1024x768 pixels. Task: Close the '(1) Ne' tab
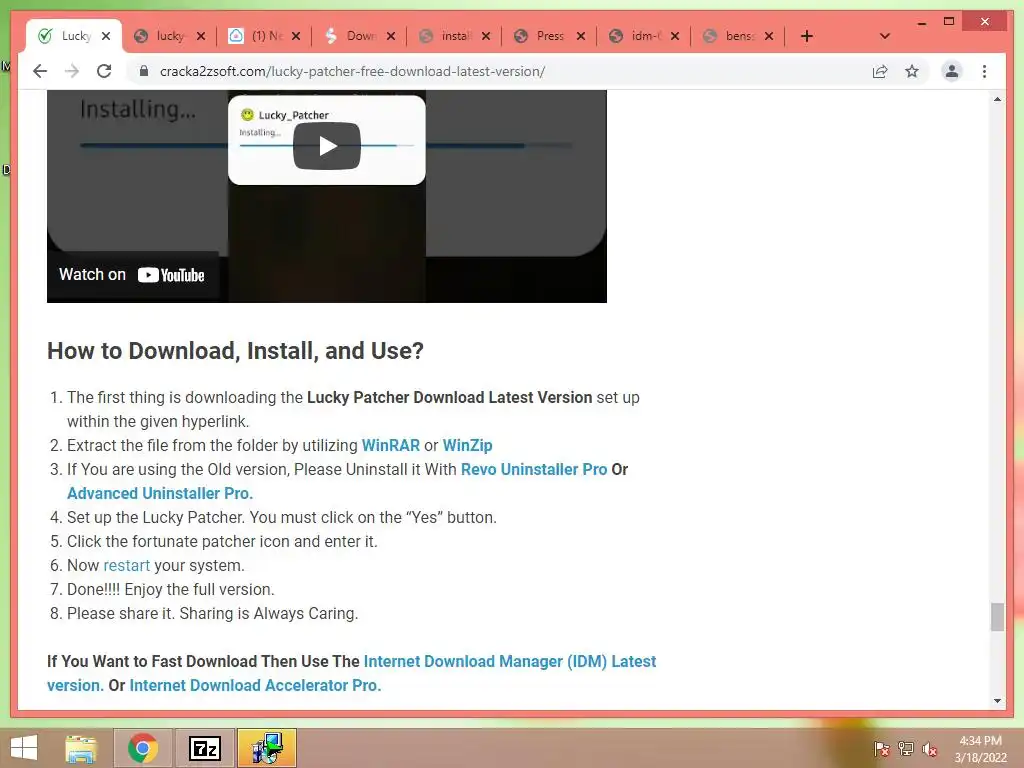pos(296,36)
